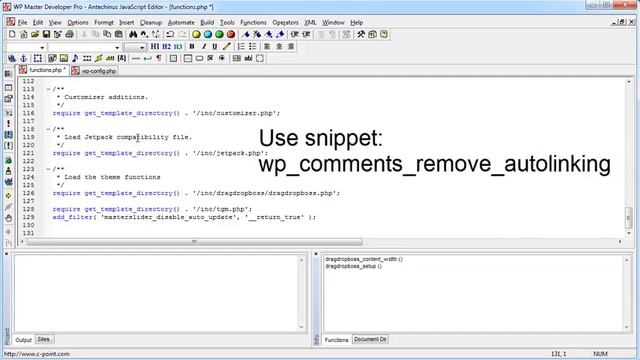Collapse the comment block at line 118

tap(48, 129)
